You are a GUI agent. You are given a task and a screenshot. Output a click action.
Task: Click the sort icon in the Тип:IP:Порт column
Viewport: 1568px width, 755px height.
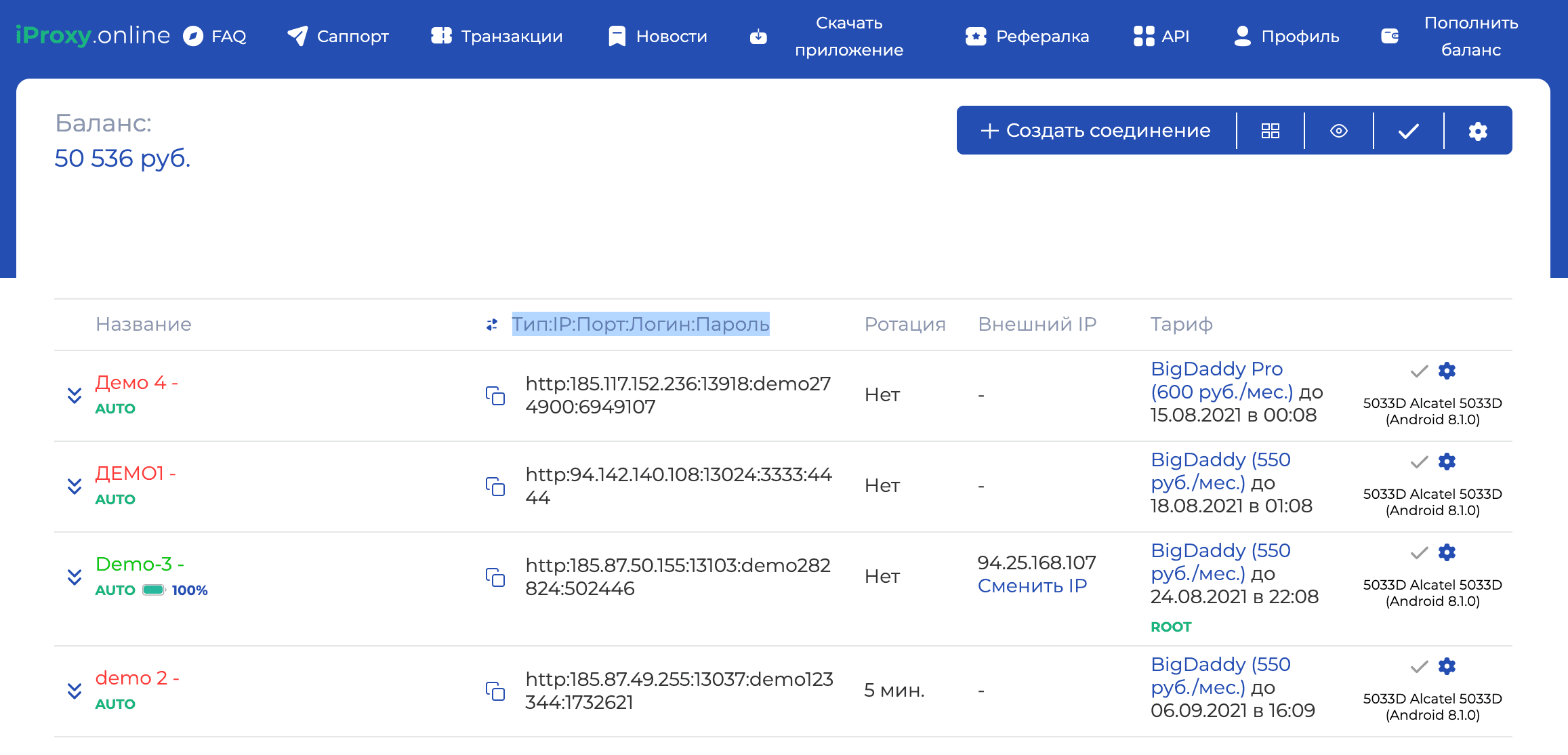point(492,325)
